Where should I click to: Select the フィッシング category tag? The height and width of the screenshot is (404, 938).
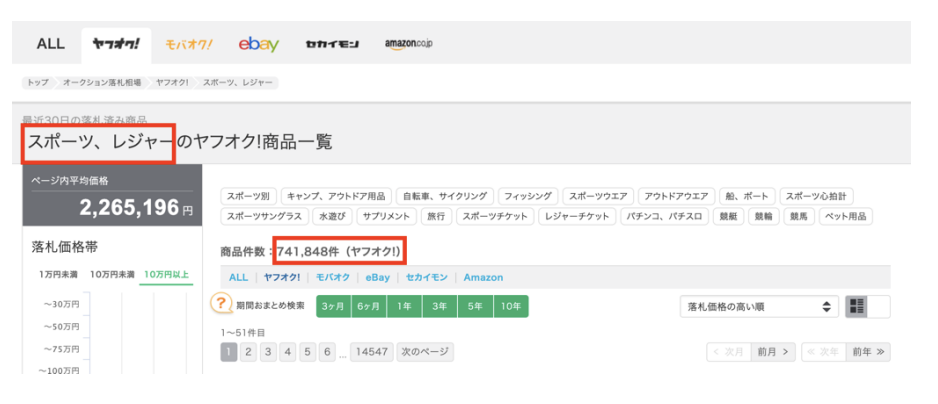[527, 196]
